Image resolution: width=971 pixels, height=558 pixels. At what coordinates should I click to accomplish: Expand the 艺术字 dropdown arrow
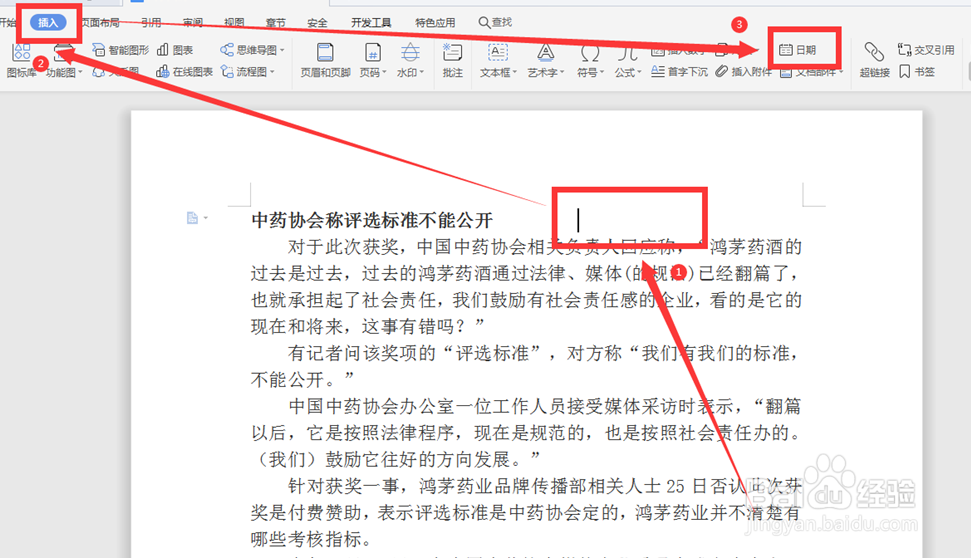pos(562,72)
